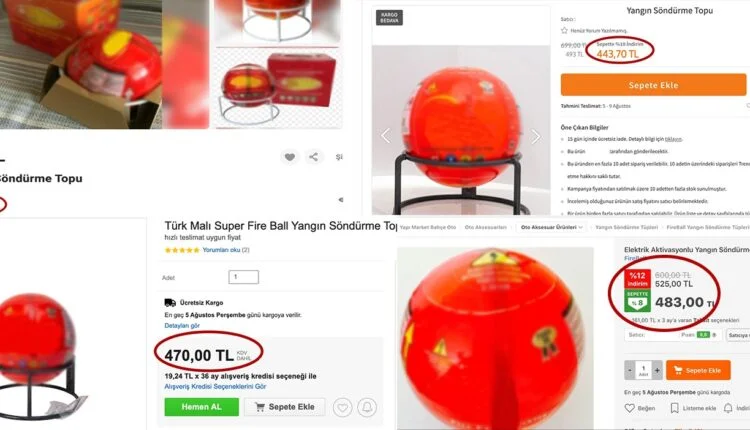Open the Yorumları oku reviews link

coord(221,250)
